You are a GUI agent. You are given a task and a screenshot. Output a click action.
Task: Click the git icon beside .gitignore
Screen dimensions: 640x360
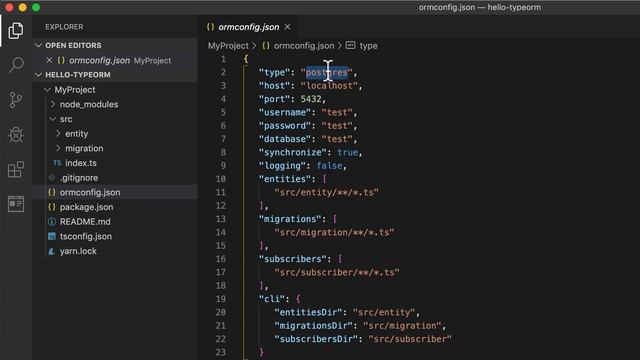[52, 178]
